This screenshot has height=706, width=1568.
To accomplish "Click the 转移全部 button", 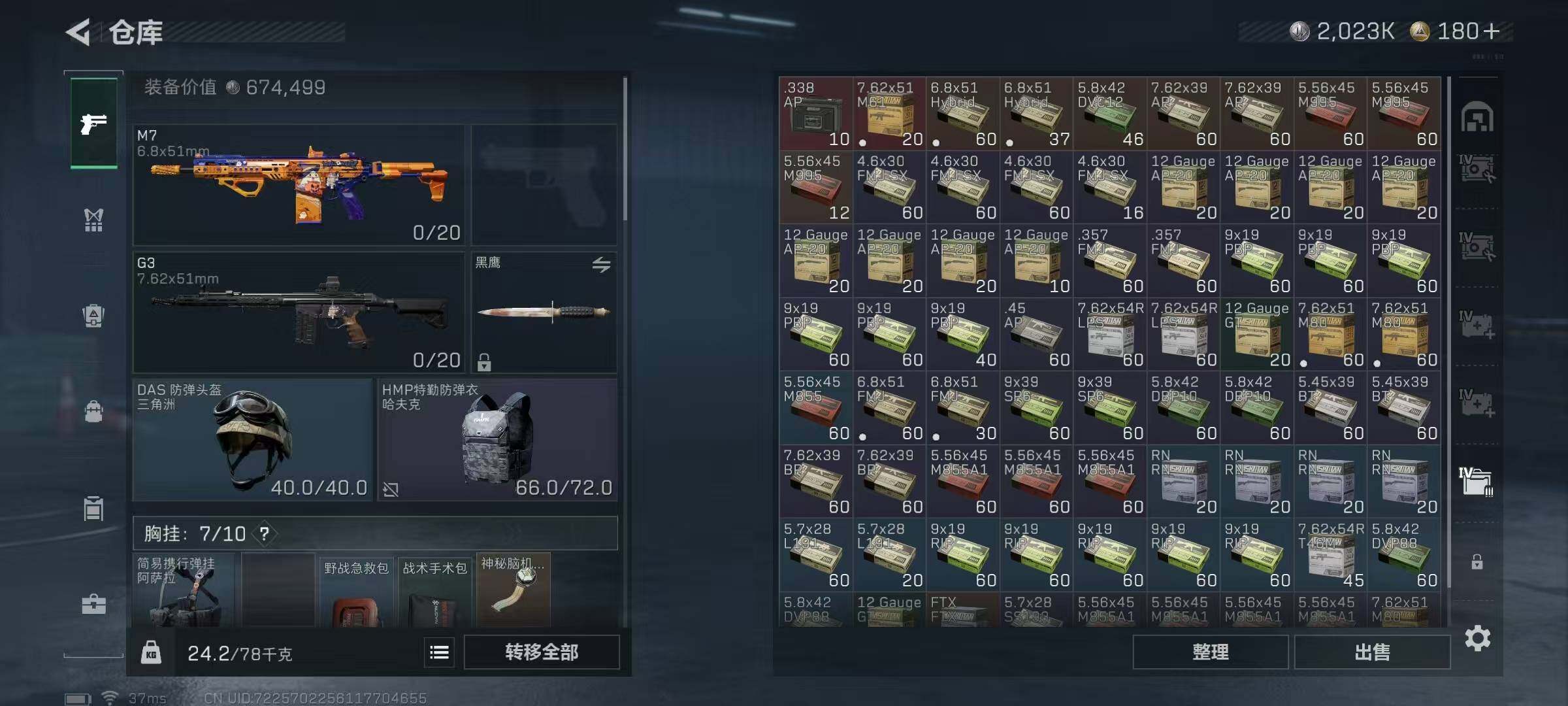I will tap(542, 652).
